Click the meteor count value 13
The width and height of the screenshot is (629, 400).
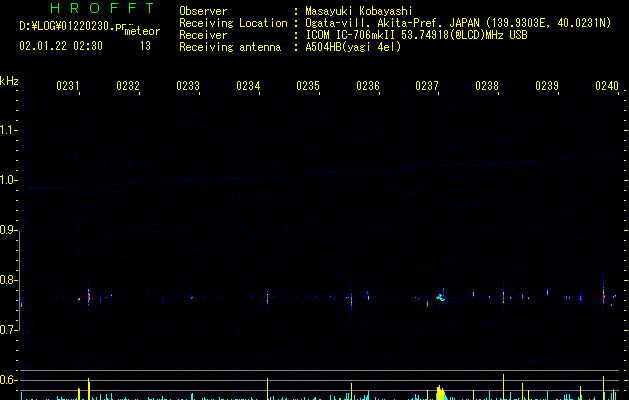coord(145,46)
